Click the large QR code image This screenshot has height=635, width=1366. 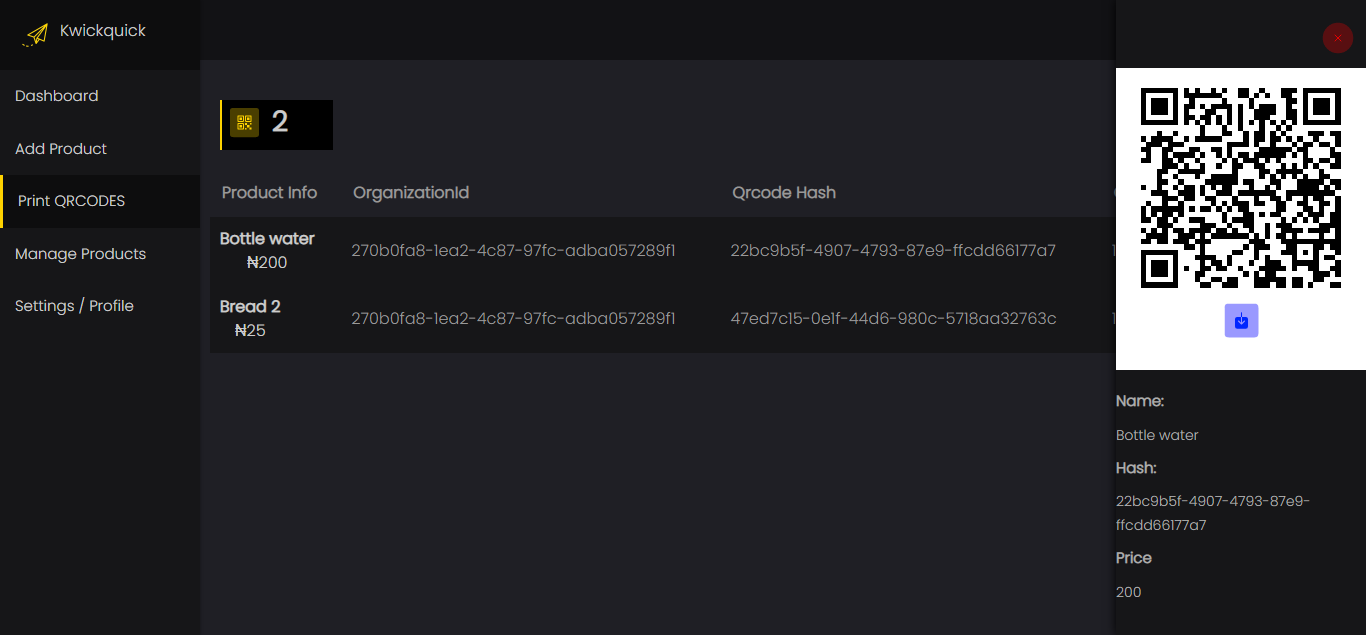point(1241,188)
